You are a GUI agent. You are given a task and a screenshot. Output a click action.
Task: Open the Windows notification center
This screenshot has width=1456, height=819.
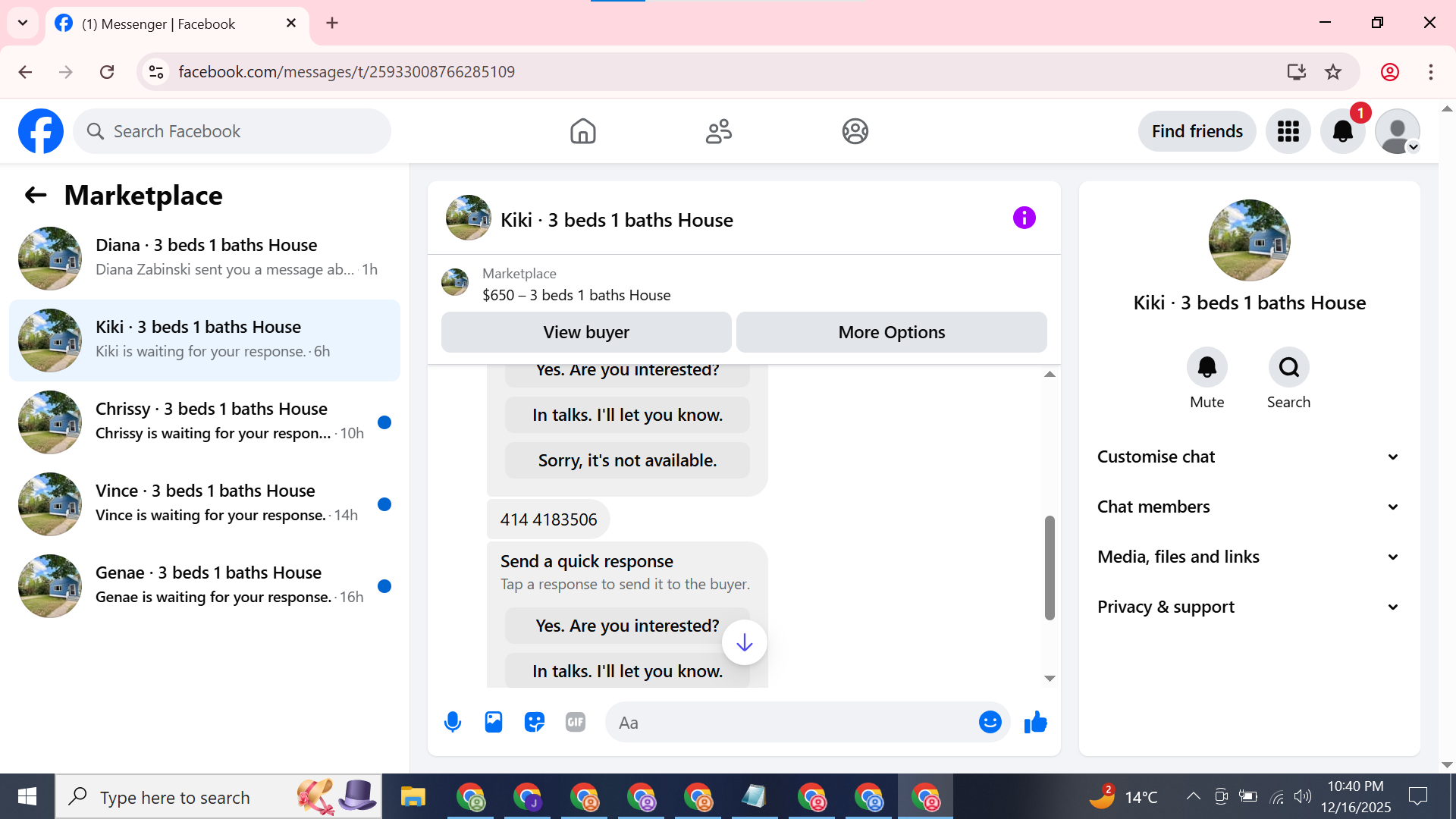1417,796
